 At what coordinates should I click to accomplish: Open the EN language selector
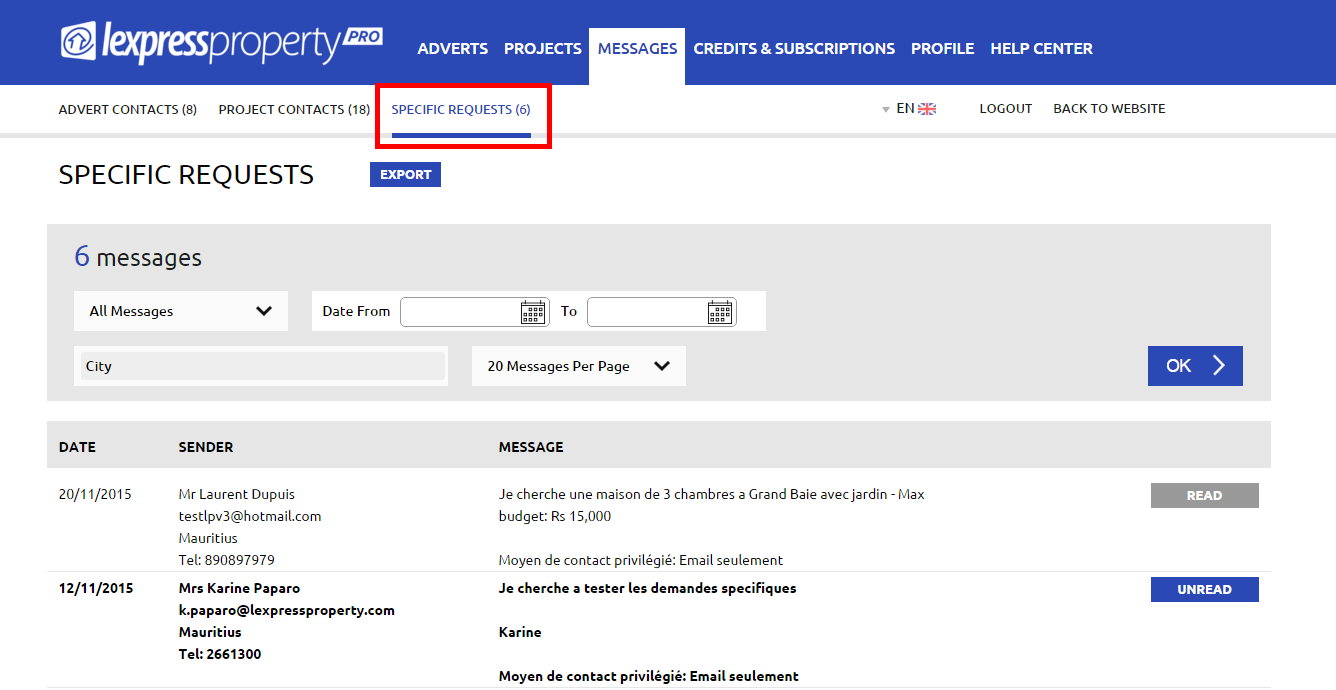pos(908,109)
